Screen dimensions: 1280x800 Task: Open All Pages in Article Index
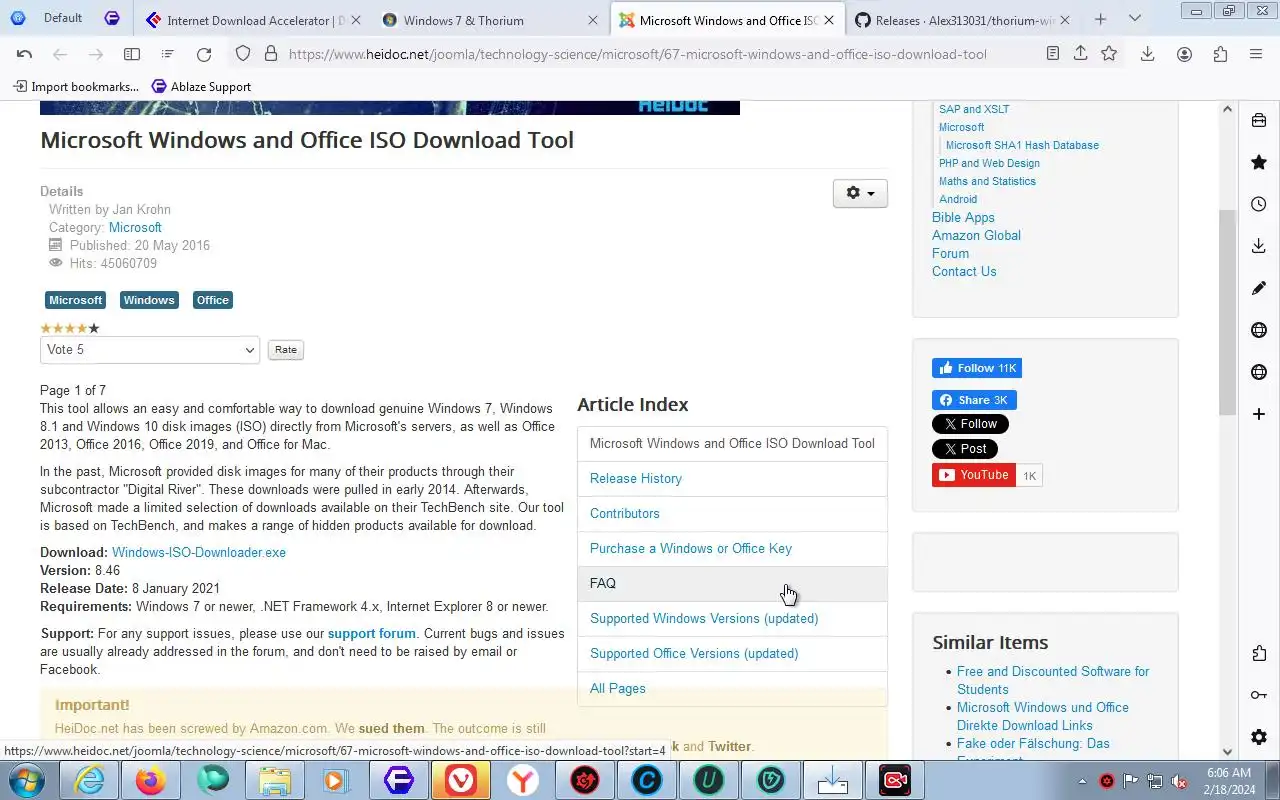pyautogui.click(x=732, y=688)
